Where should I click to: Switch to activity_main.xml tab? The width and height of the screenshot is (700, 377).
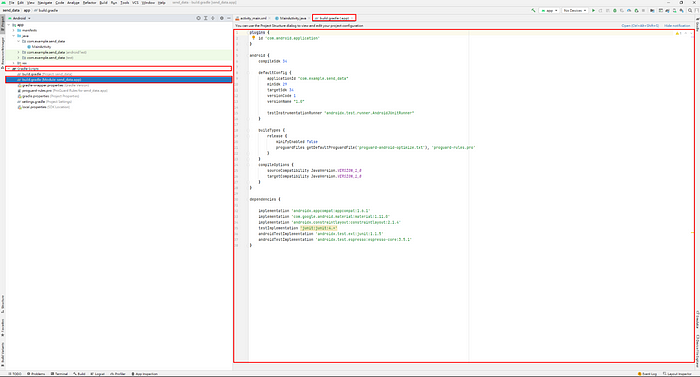253,18
